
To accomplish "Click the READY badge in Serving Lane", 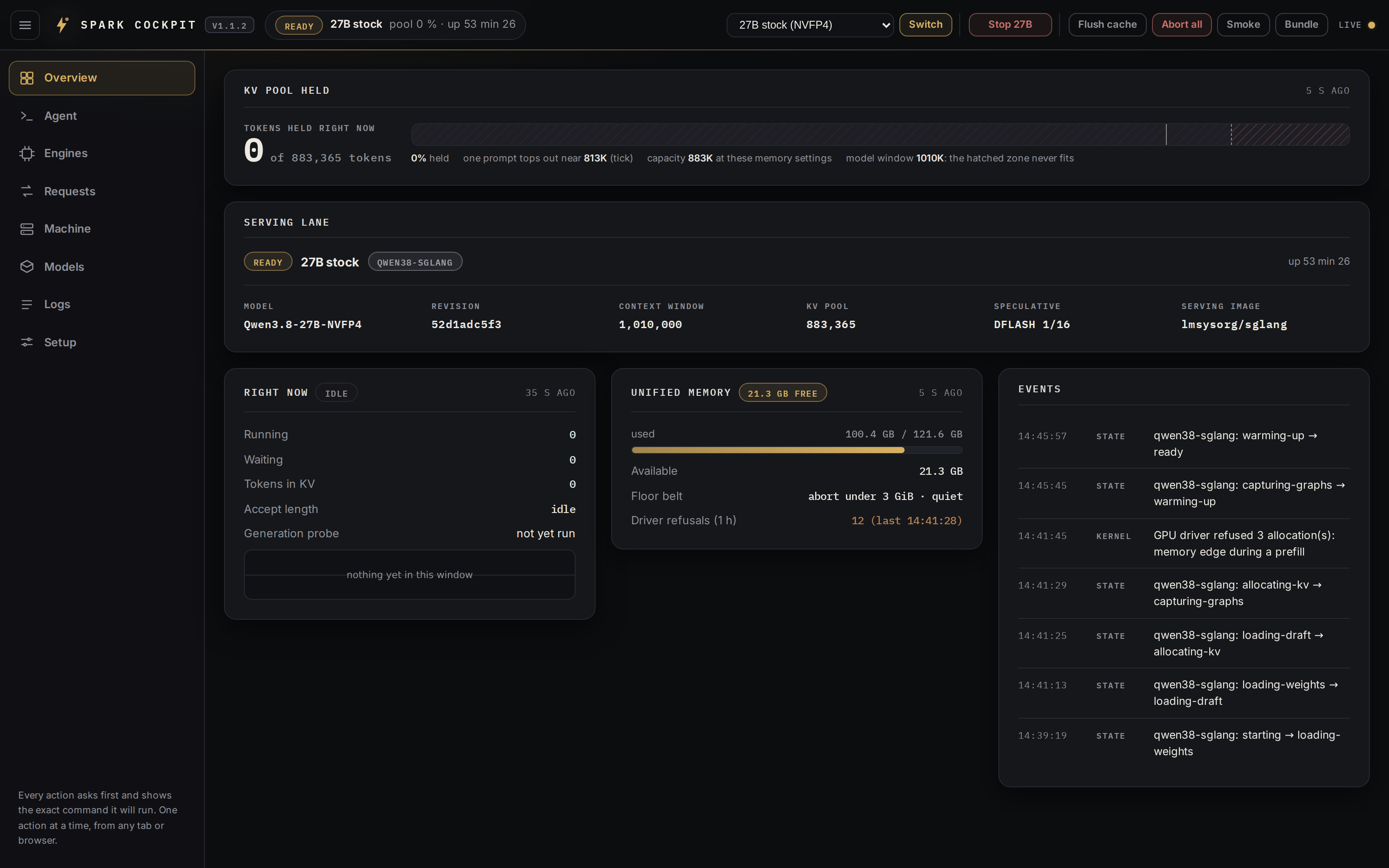I will pyautogui.click(x=268, y=262).
